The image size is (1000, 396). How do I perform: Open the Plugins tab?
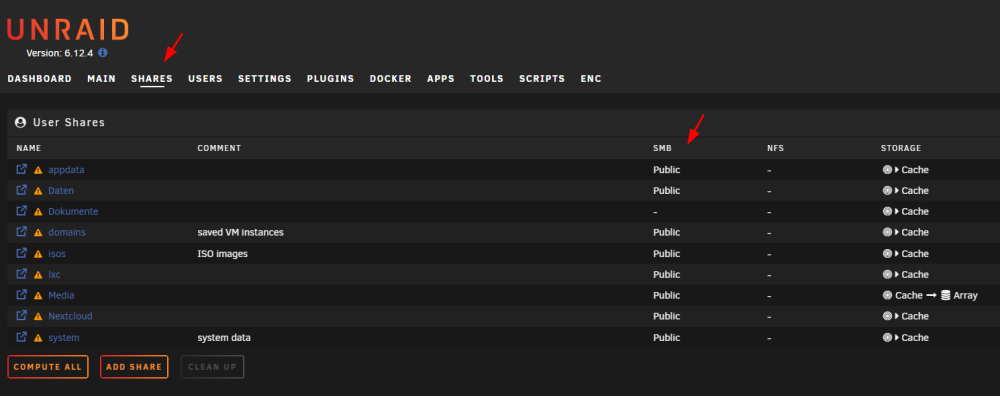tap(330, 78)
